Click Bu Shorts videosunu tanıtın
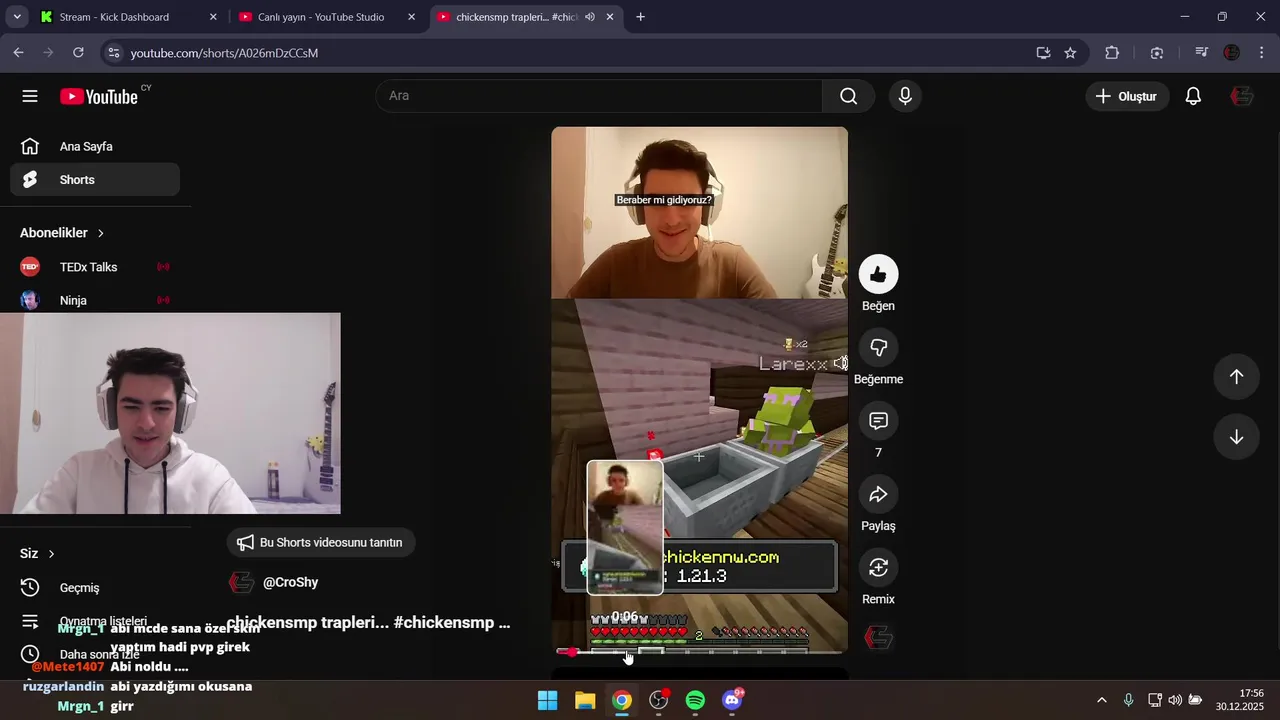This screenshot has width=1280, height=720. (x=321, y=543)
